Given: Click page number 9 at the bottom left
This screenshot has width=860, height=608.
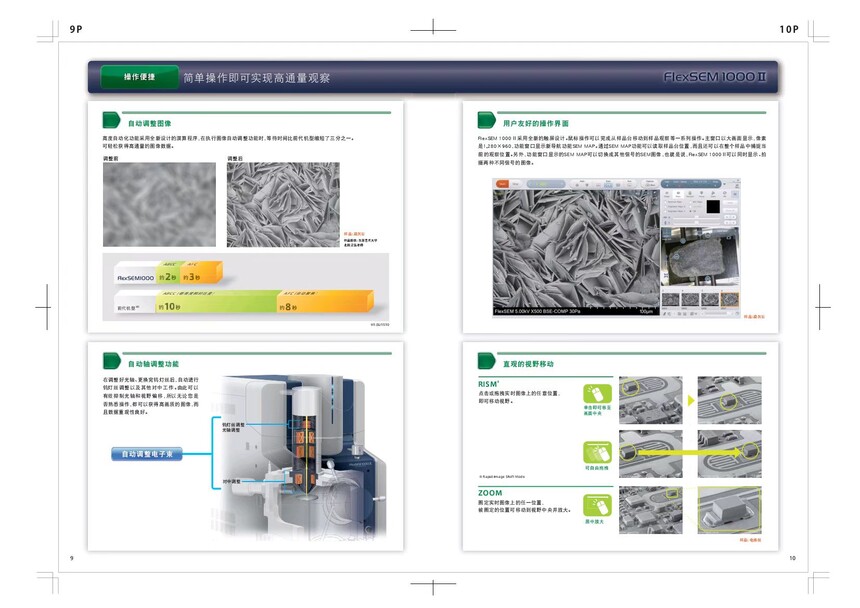Looking at the screenshot, I should pyautogui.click(x=71, y=558).
